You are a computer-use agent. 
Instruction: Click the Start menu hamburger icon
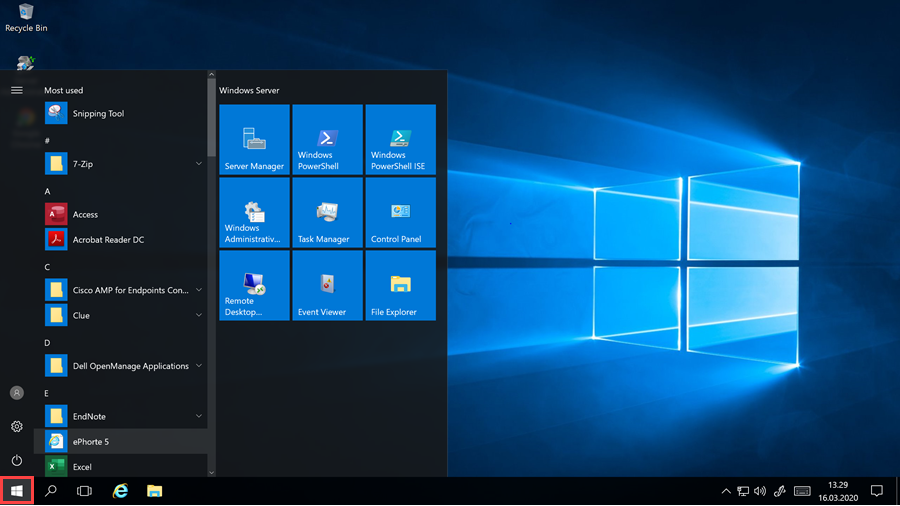pyautogui.click(x=17, y=90)
